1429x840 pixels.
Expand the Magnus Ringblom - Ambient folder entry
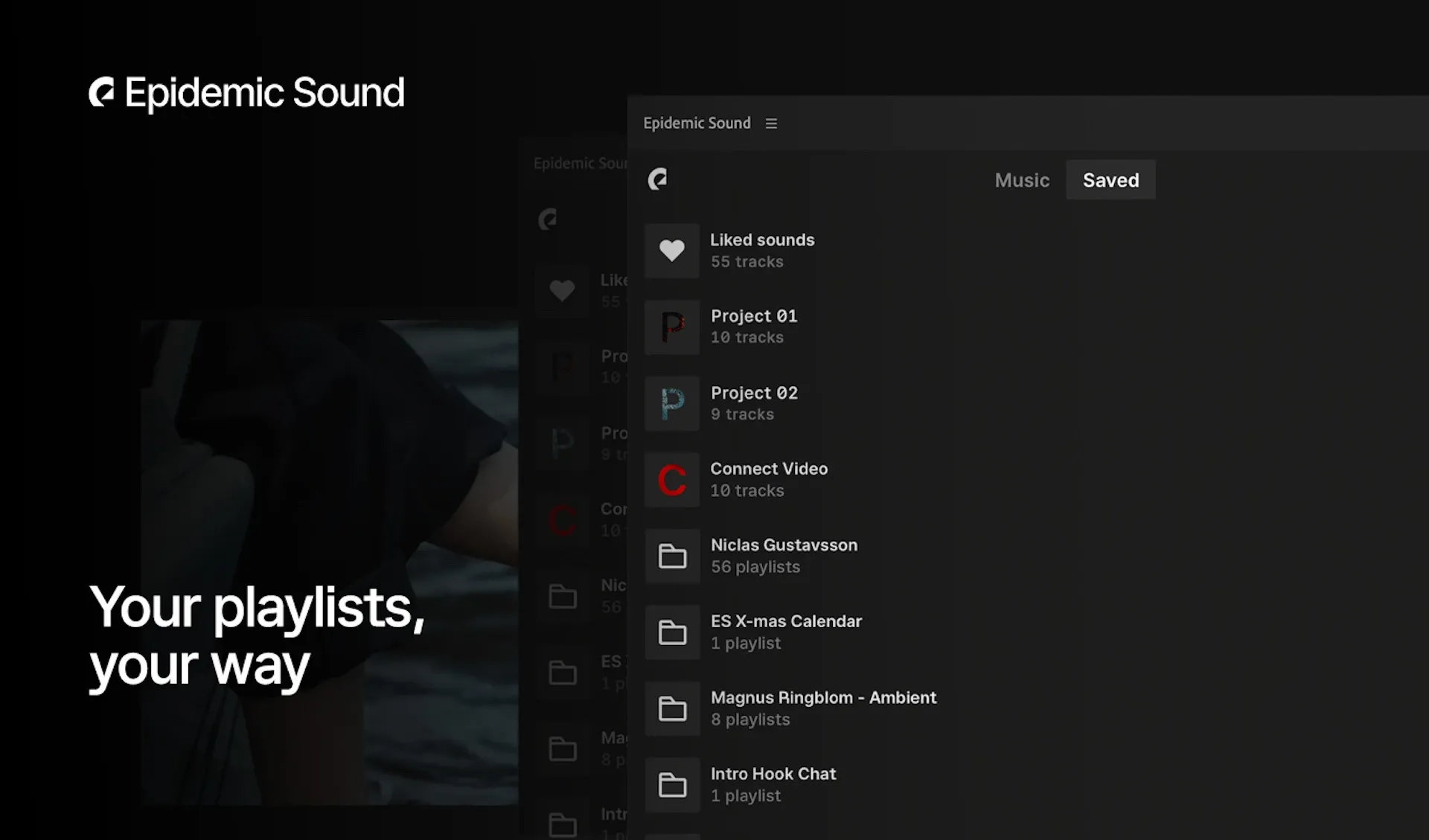(822, 698)
